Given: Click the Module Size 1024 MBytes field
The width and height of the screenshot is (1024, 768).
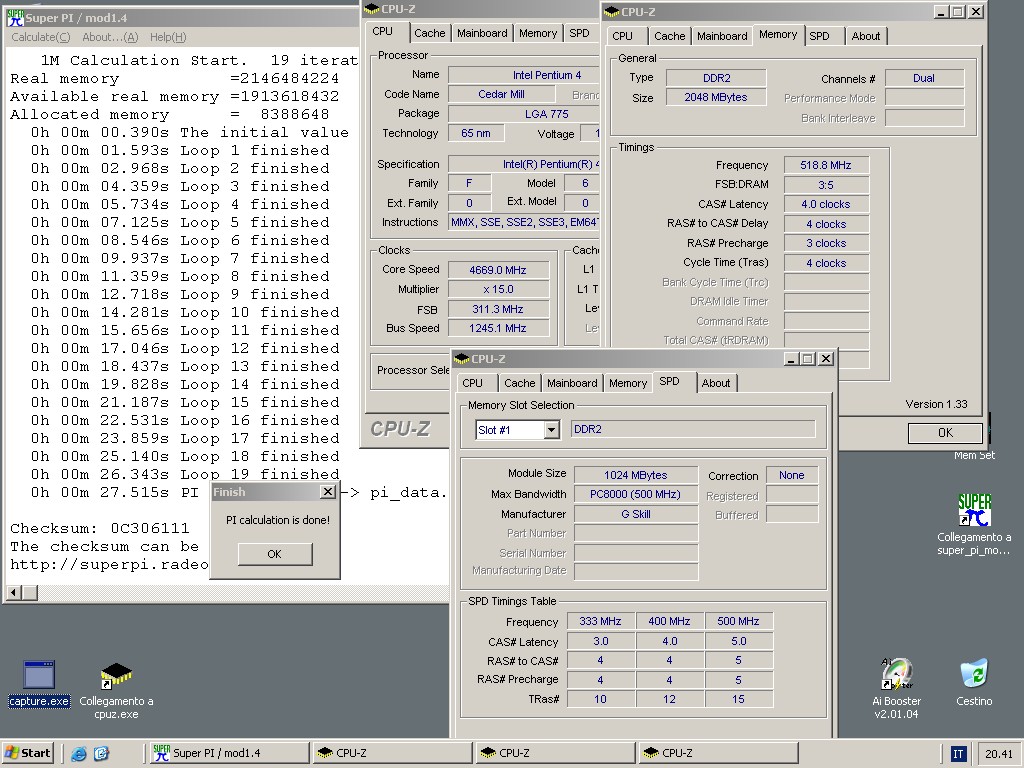Looking at the screenshot, I should [635, 475].
